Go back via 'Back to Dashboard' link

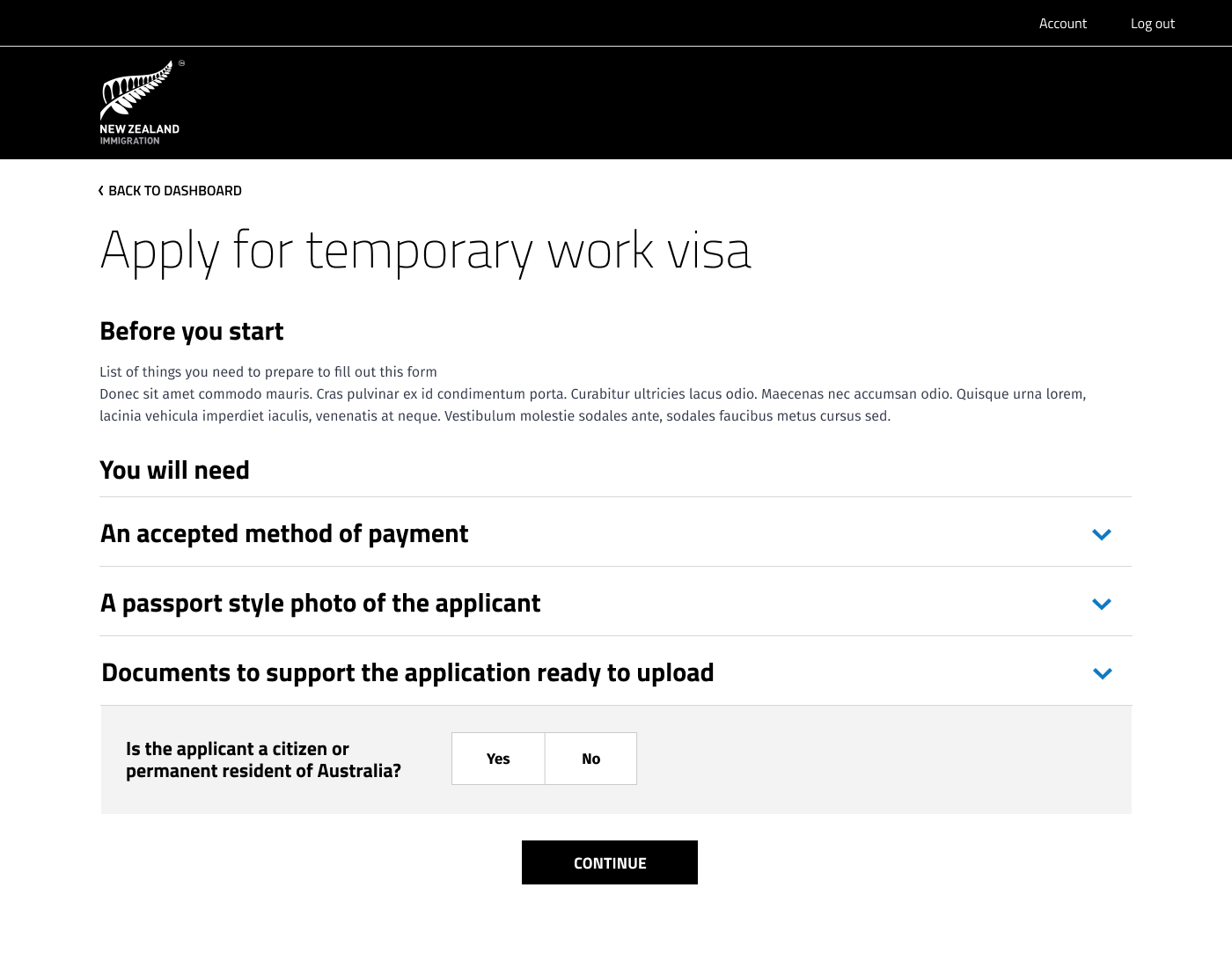click(x=174, y=191)
